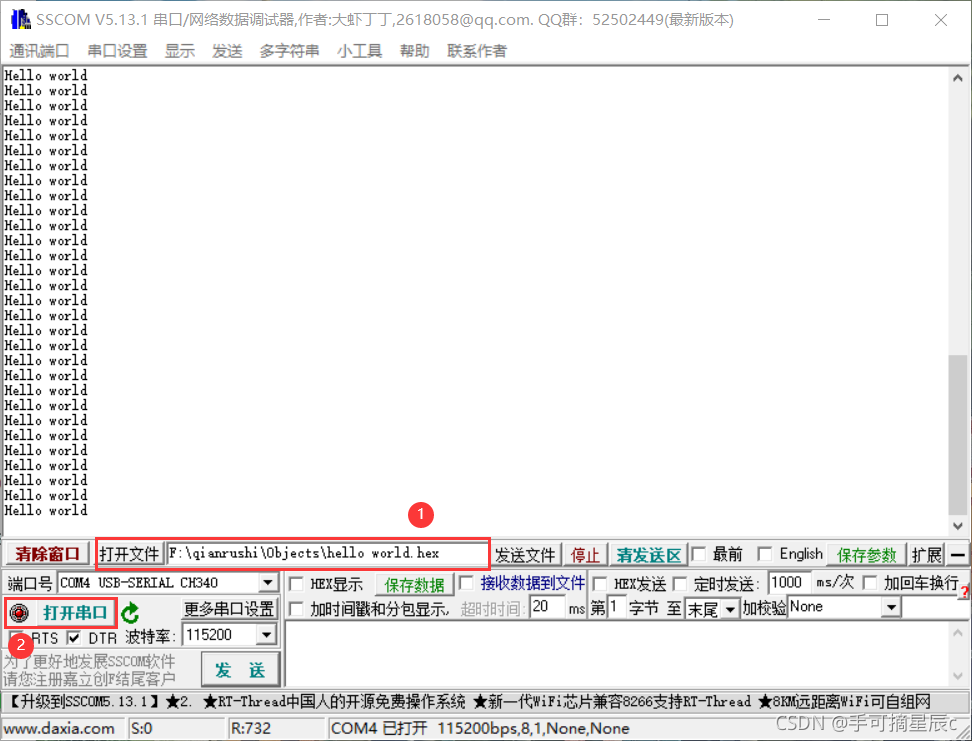Click the 打开串口 button
The width and height of the screenshot is (972, 741).
click(75, 613)
